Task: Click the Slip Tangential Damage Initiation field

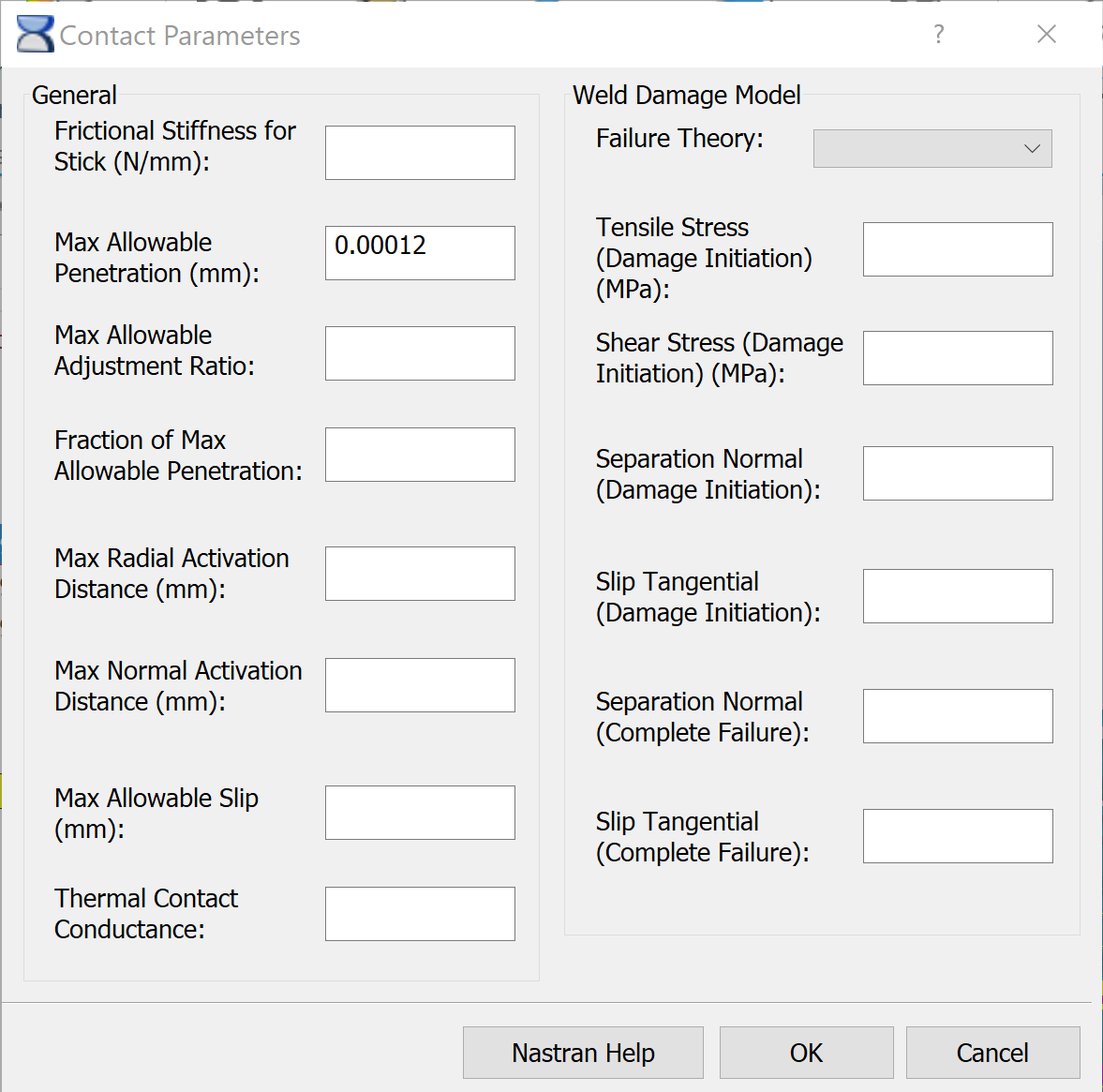Action: [958, 596]
